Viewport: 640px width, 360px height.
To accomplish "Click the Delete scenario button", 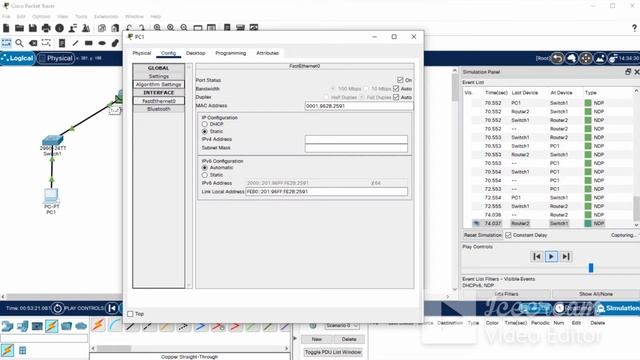I will (349, 339).
